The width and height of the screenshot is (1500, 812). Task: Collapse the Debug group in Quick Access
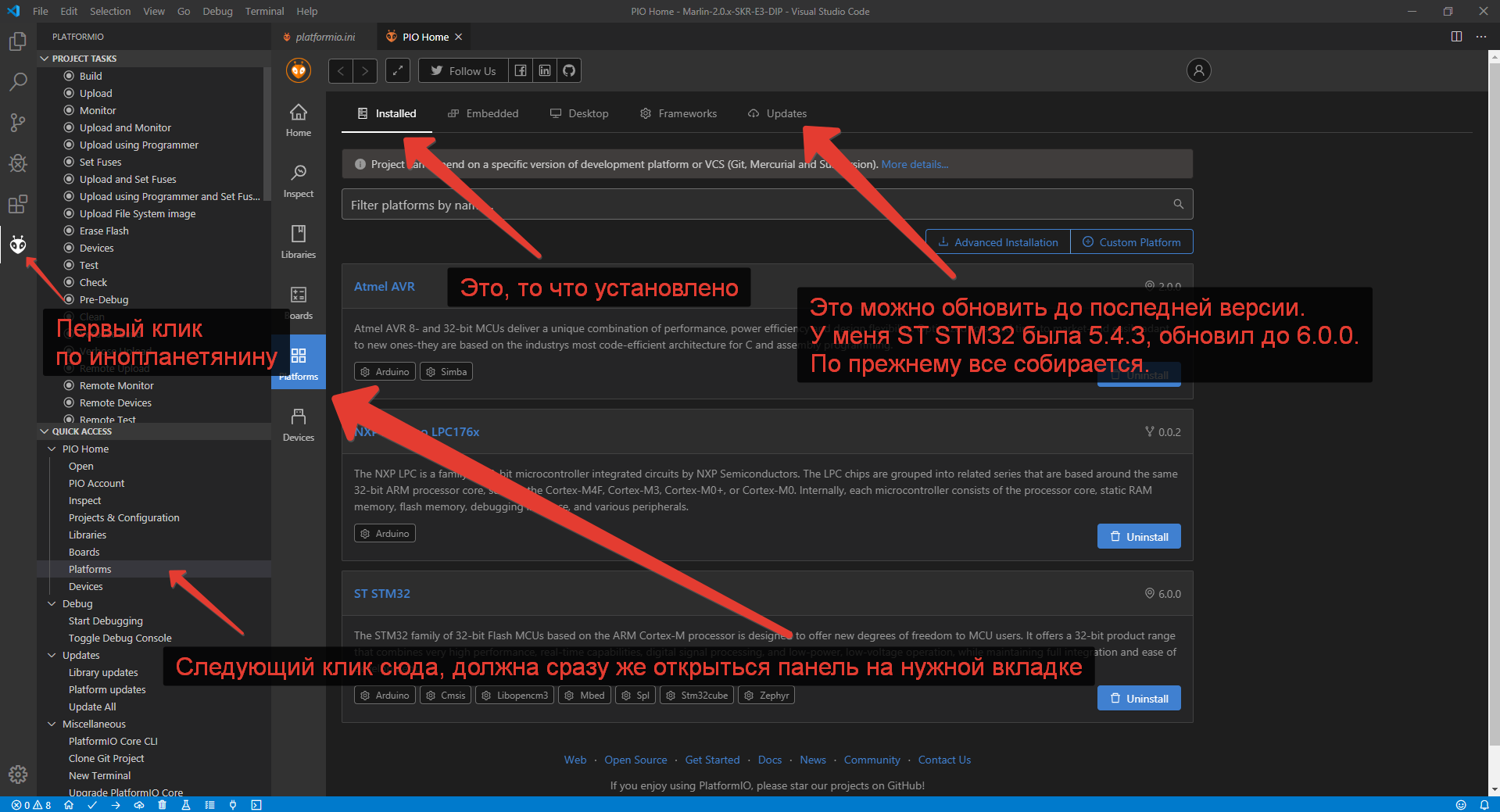click(52, 603)
